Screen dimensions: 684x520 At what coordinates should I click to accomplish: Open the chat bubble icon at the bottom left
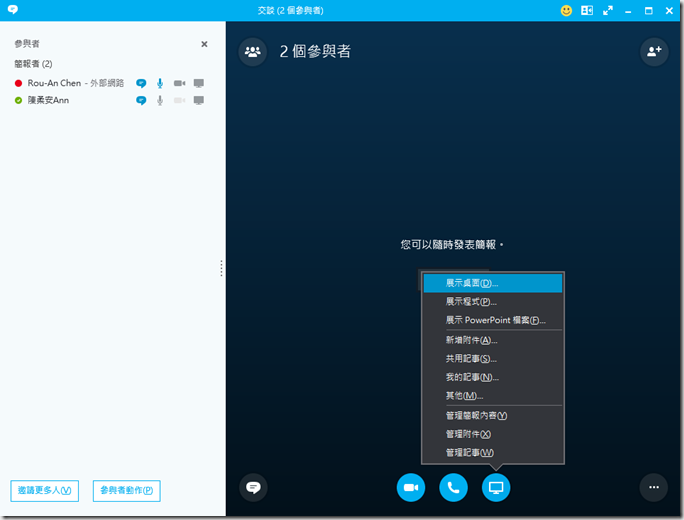[253, 487]
